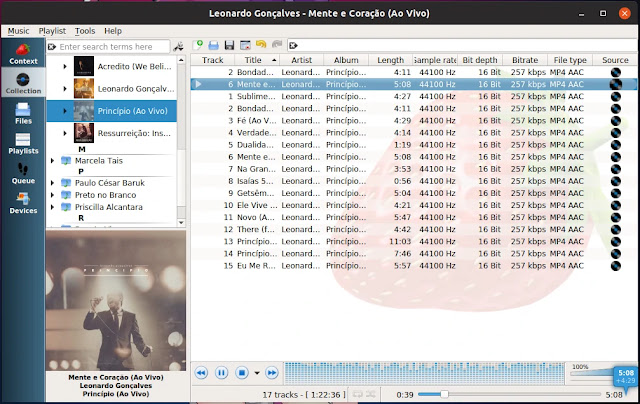The height and width of the screenshot is (404, 640).
Task: Click the playlist filter search field
Action: tap(462, 45)
